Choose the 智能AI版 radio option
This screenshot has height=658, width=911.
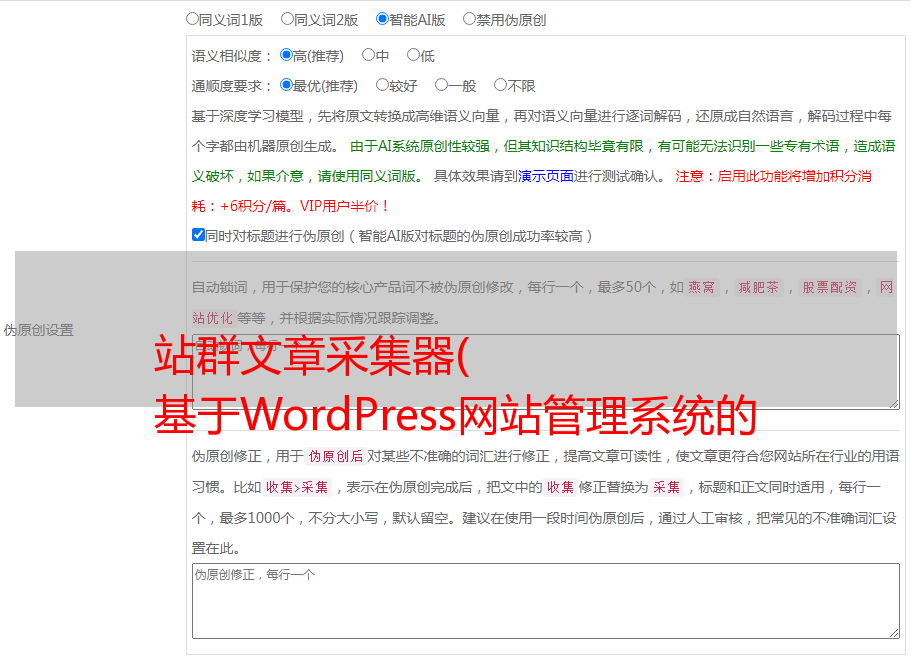(x=382, y=19)
